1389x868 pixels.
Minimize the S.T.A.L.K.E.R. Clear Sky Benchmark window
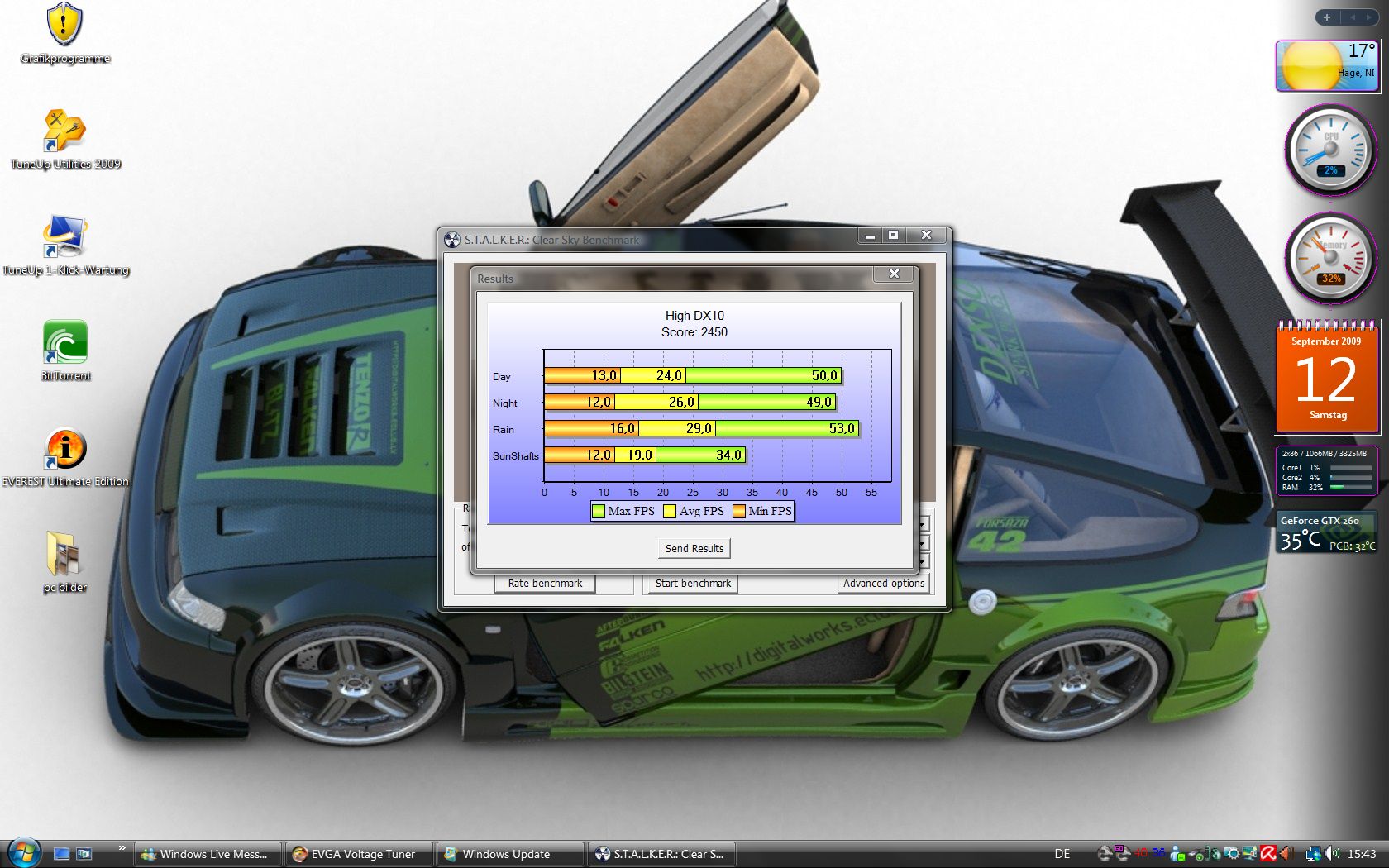click(x=870, y=236)
